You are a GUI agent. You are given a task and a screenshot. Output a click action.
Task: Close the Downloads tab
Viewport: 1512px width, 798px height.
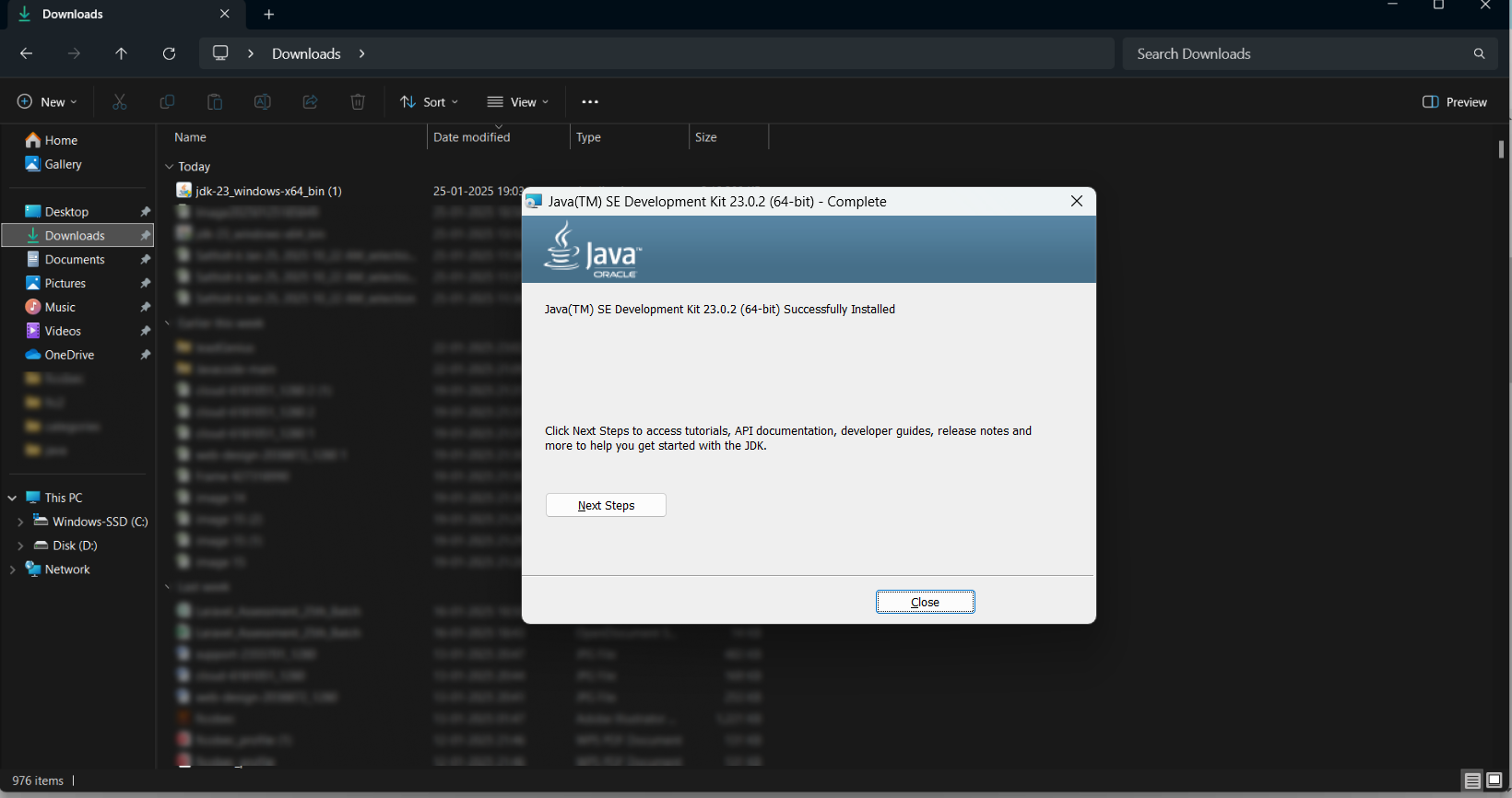pyautogui.click(x=225, y=14)
